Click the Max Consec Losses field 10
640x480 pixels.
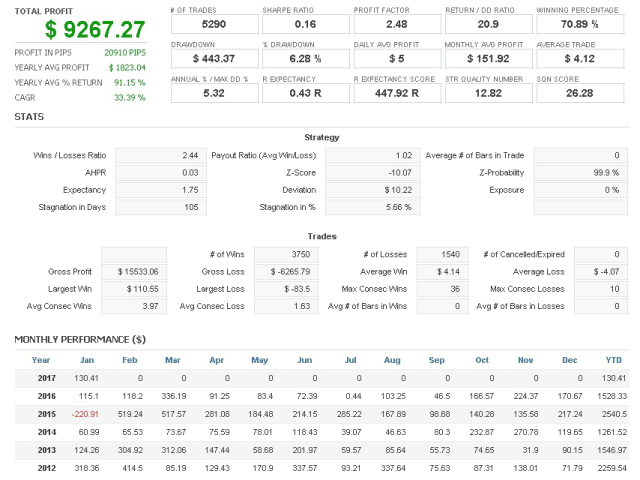tap(601, 289)
